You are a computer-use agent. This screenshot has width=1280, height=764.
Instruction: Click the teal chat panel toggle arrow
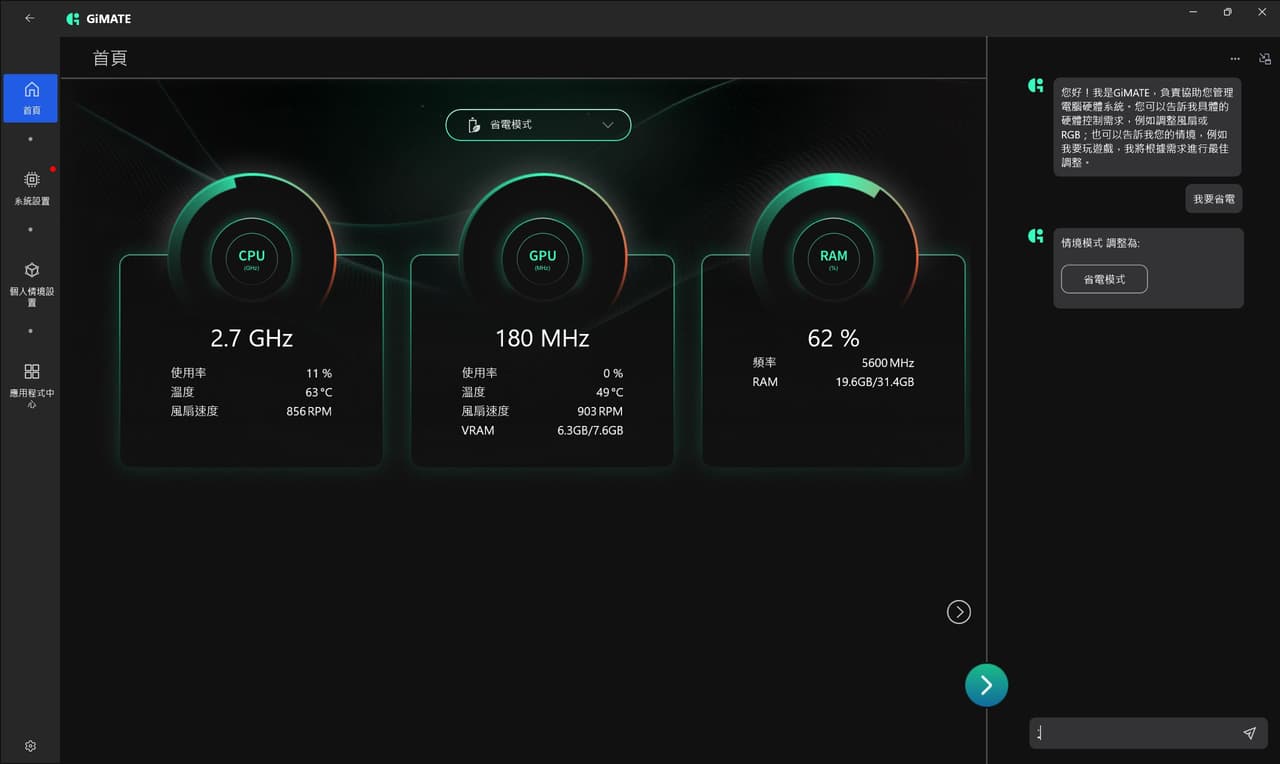click(986, 685)
